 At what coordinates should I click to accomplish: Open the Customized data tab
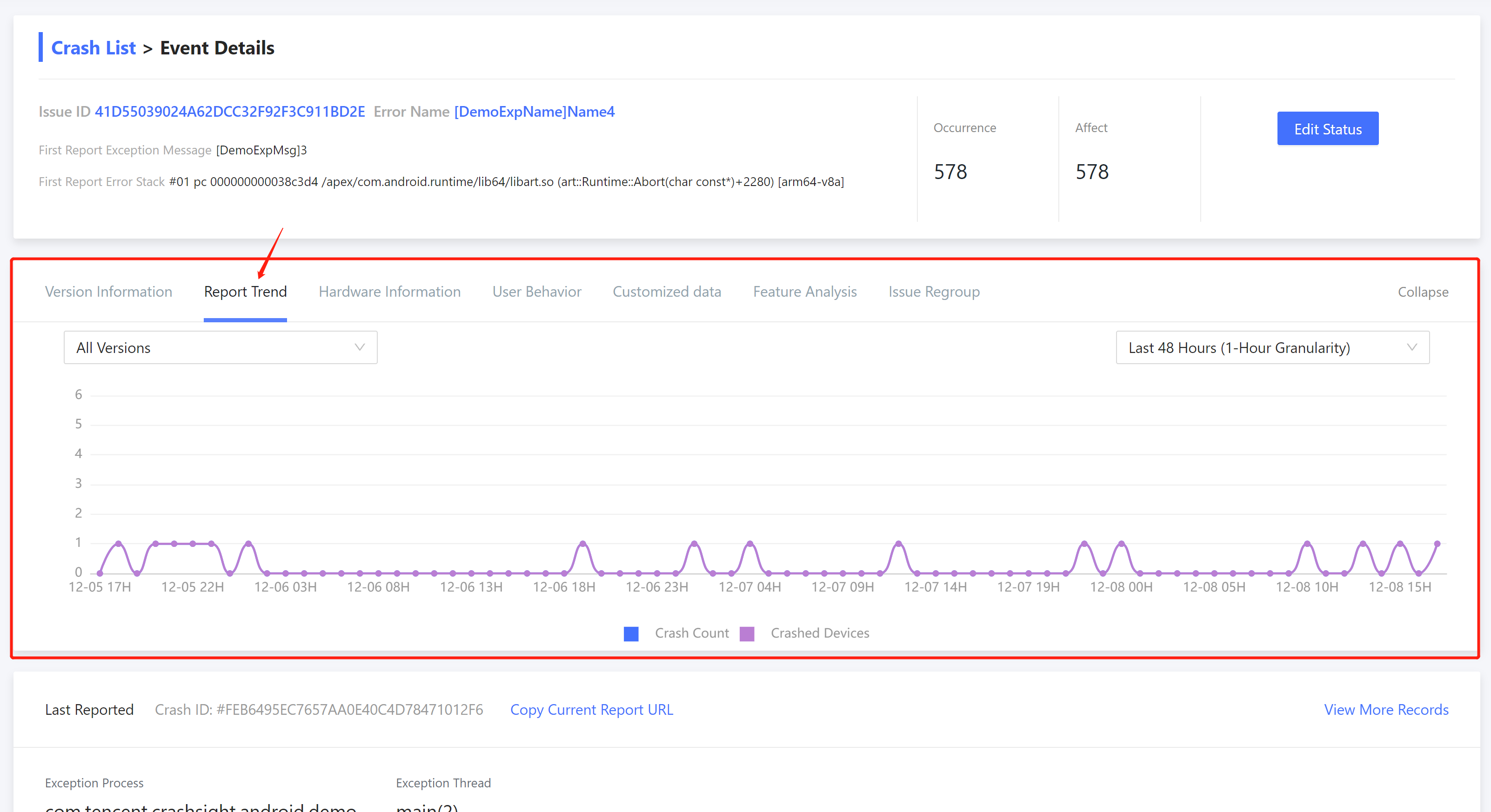point(667,292)
